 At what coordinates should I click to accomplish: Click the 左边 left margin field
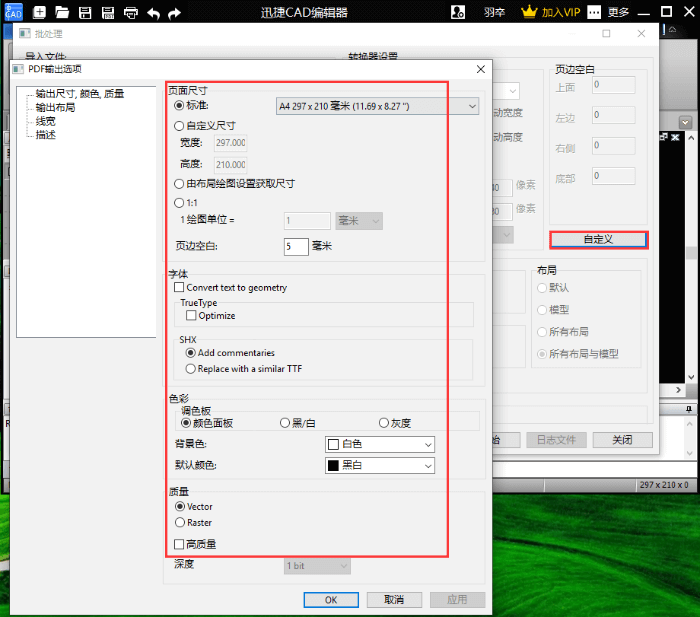coord(614,115)
